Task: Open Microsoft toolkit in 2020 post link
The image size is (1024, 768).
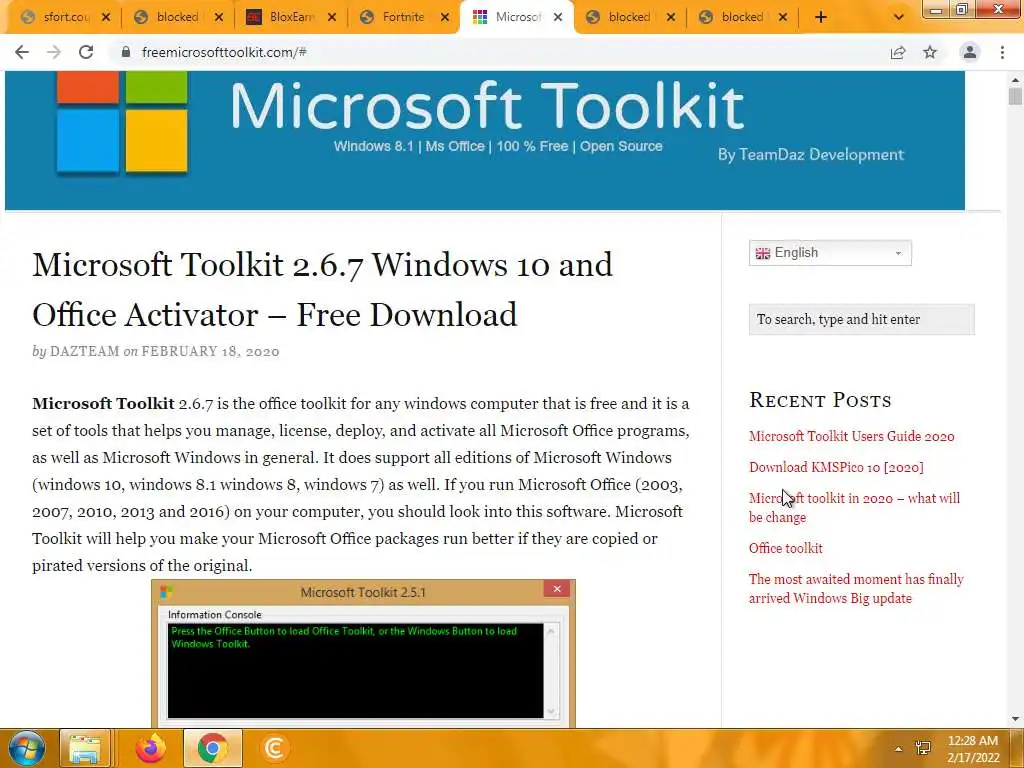Action: (x=854, y=507)
